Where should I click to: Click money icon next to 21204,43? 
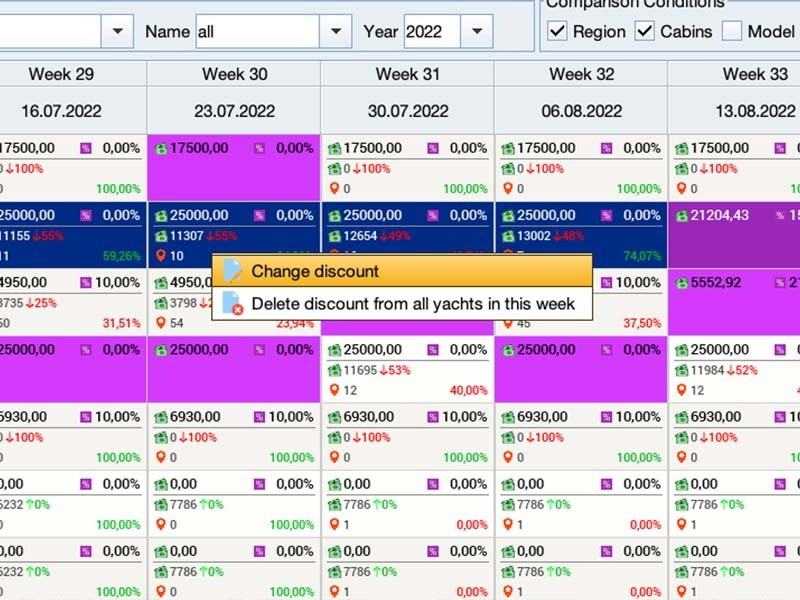pyautogui.click(x=681, y=216)
